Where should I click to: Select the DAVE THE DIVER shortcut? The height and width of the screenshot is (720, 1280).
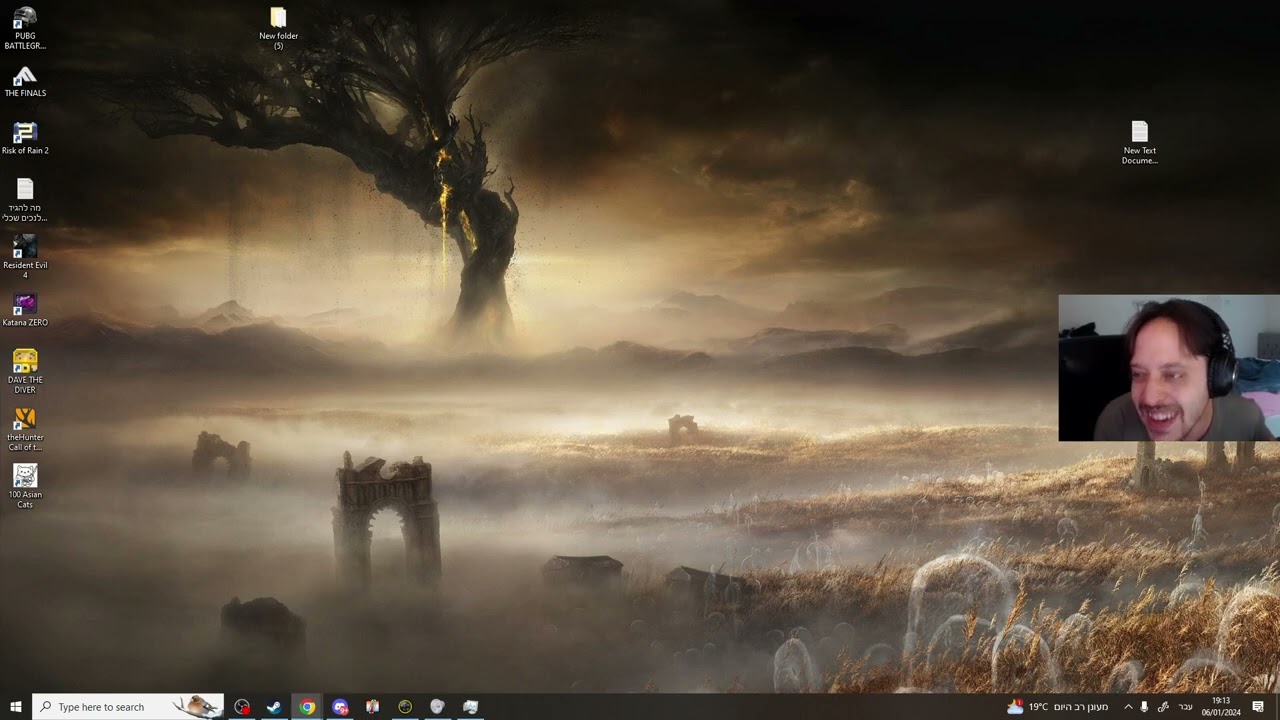(x=25, y=371)
